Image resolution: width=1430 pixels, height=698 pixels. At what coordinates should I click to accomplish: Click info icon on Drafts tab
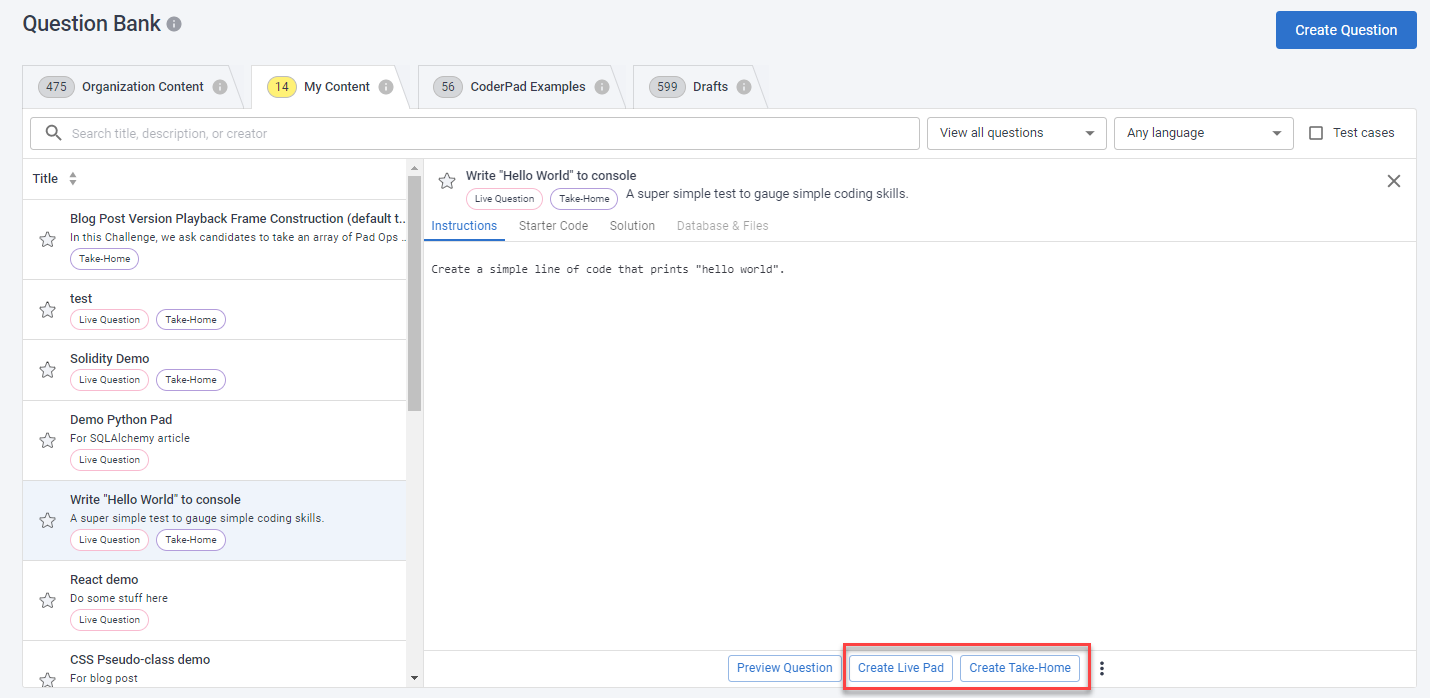[x=744, y=87]
